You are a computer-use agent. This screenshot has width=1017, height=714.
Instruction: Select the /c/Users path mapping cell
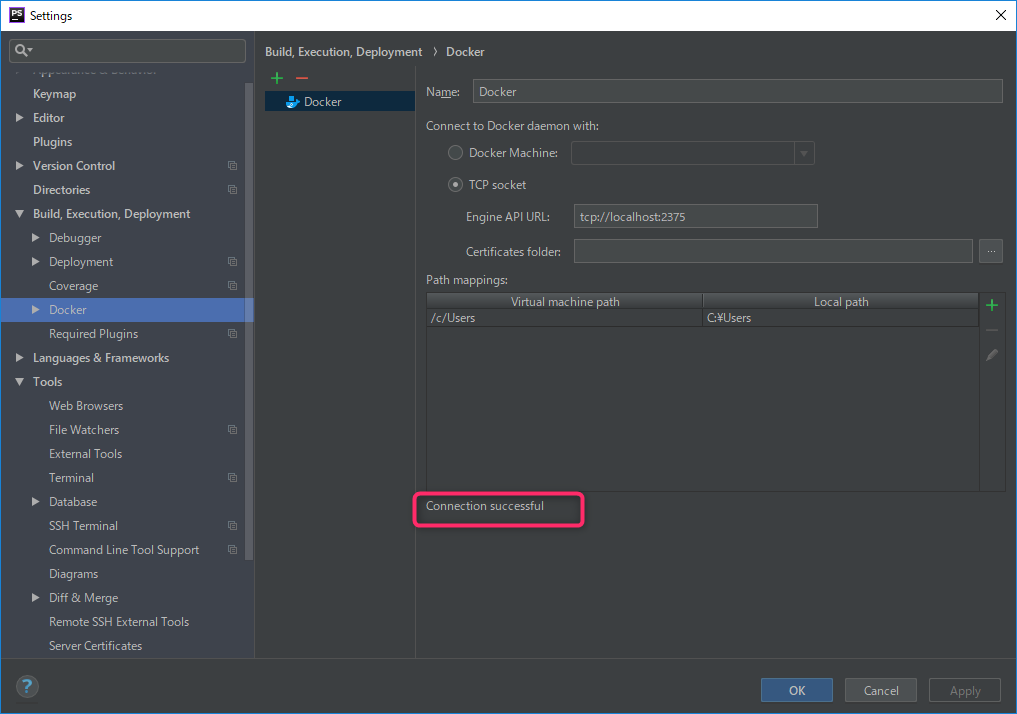pyautogui.click(x=564, y=318)
